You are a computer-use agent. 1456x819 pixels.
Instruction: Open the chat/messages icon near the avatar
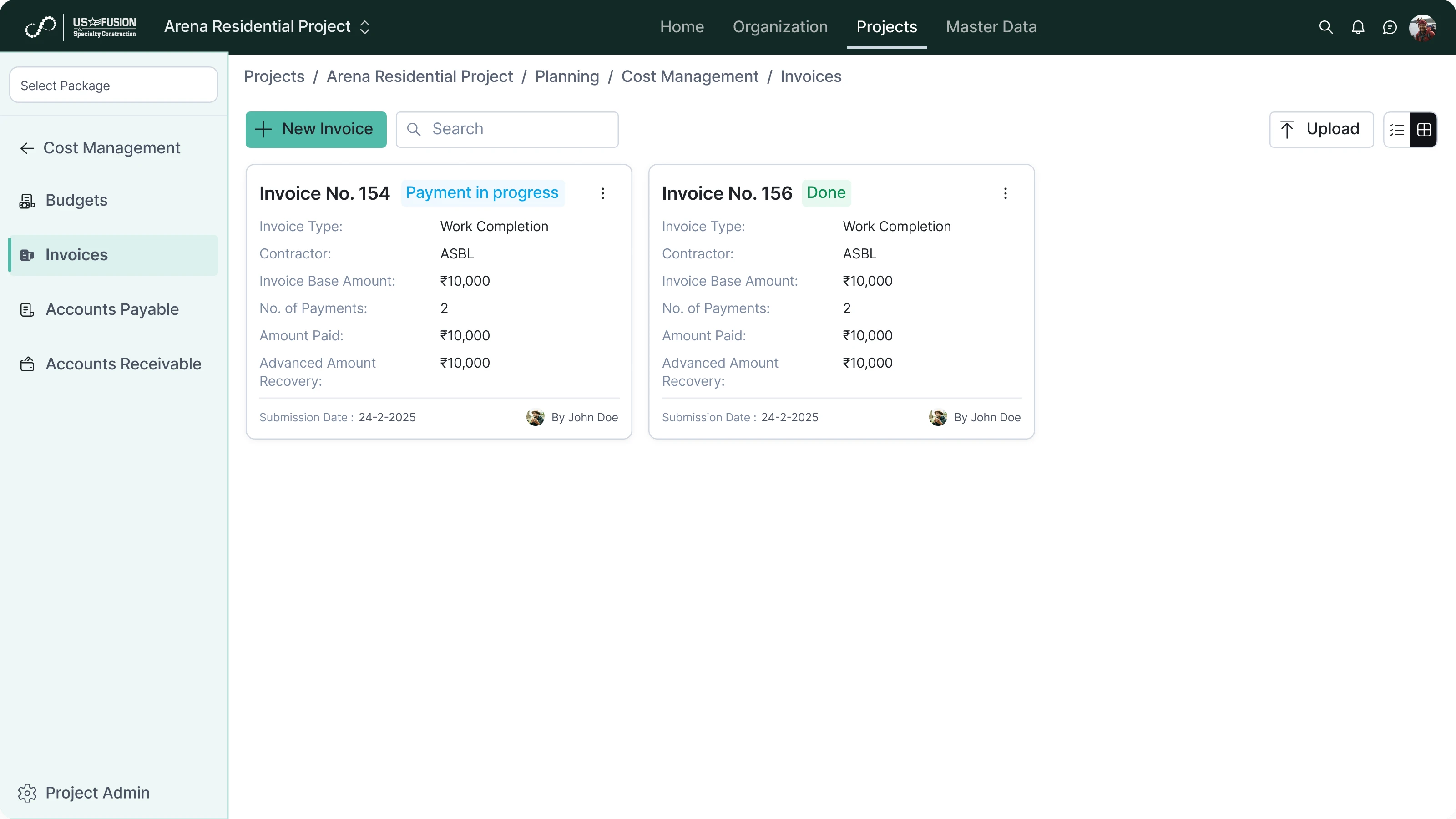[x=1390, y=26]
